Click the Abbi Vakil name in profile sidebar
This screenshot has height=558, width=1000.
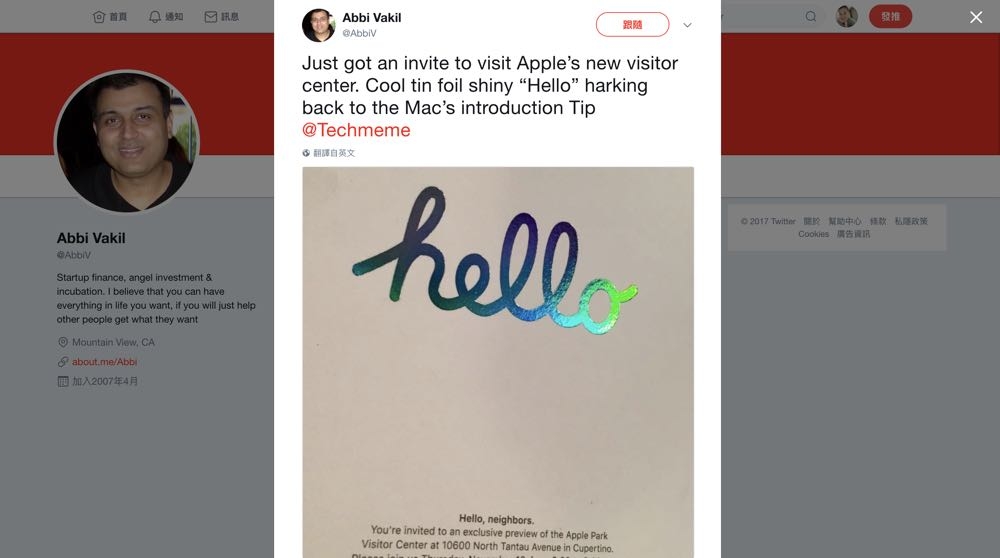[x=91, y=239]
